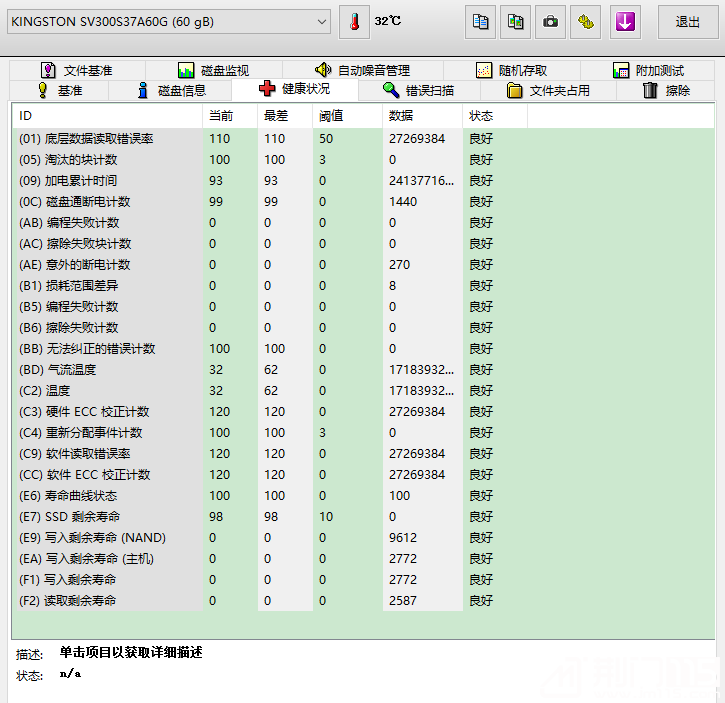Click the copy screenshot toolbar icon
Image resolution: width=725 pixels, height=703 pixels.
(516, 22)
